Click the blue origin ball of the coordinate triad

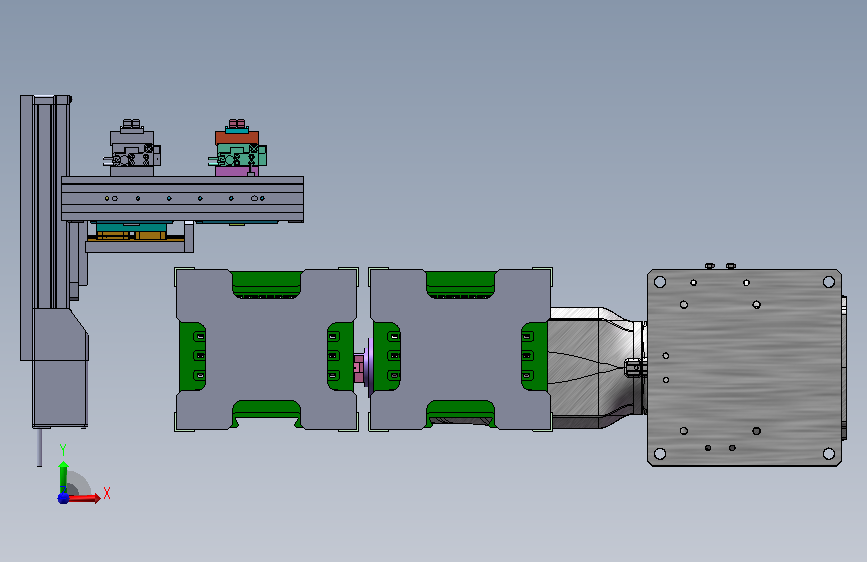point(63,498)
